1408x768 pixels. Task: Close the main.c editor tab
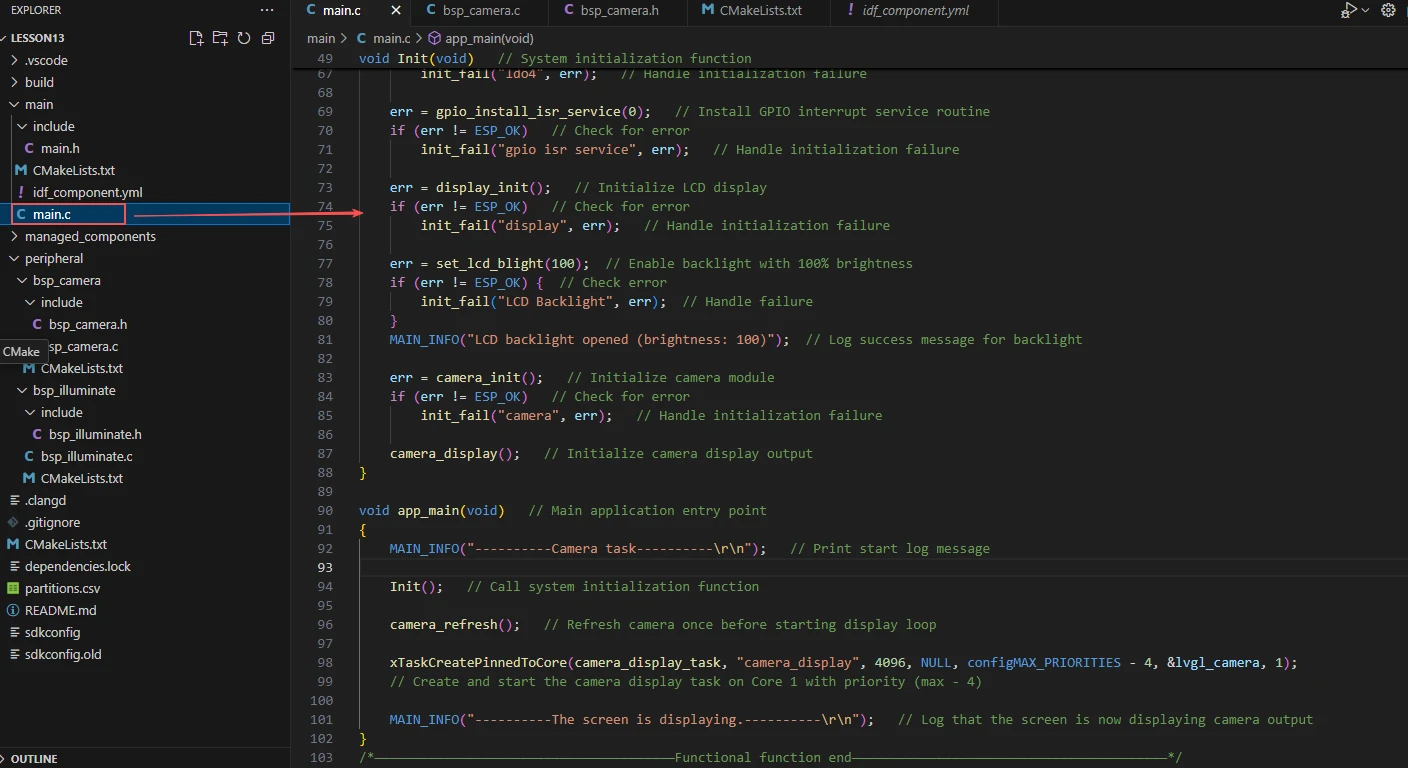point(396,11)
